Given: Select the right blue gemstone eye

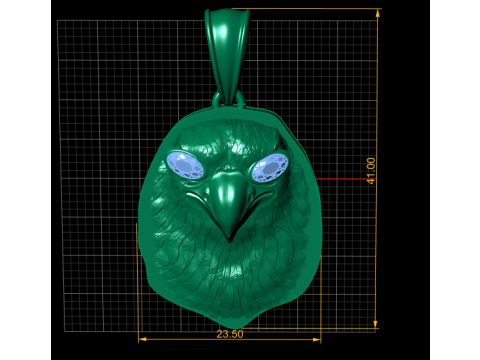Looking at the screenshot, I should (269, 168).
